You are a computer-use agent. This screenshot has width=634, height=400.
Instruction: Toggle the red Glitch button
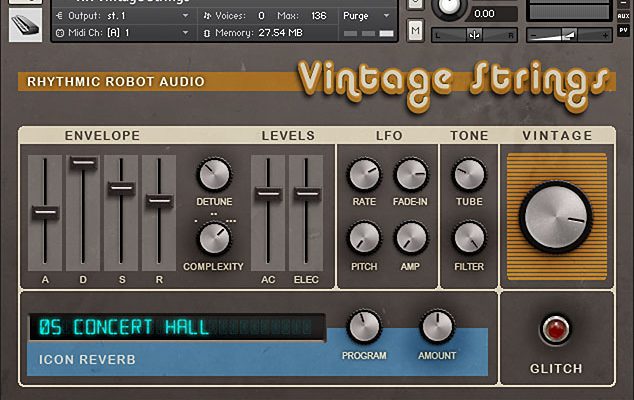pyautogui.click(x=555, y=329)
